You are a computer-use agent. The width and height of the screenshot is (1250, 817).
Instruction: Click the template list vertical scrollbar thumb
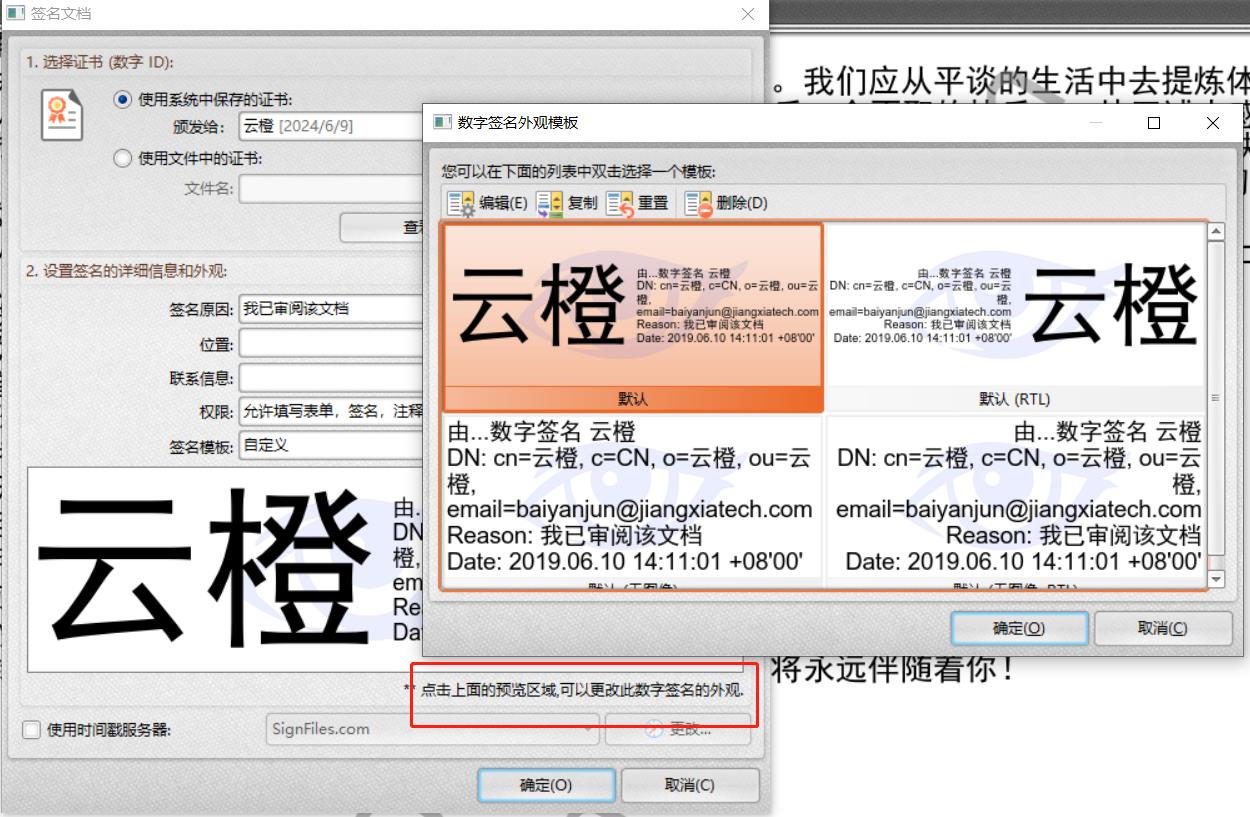[1216, 397]
